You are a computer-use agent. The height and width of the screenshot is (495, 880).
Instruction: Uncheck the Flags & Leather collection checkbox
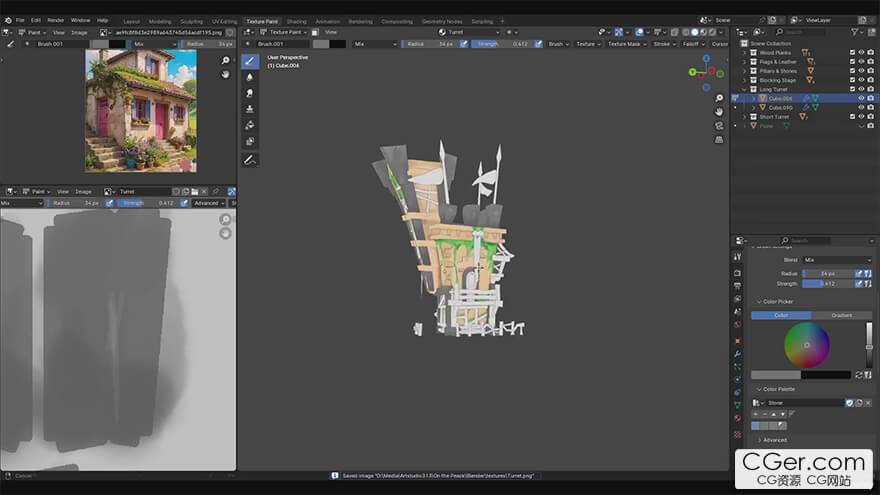pyautogui.click(x=852, y=62)
